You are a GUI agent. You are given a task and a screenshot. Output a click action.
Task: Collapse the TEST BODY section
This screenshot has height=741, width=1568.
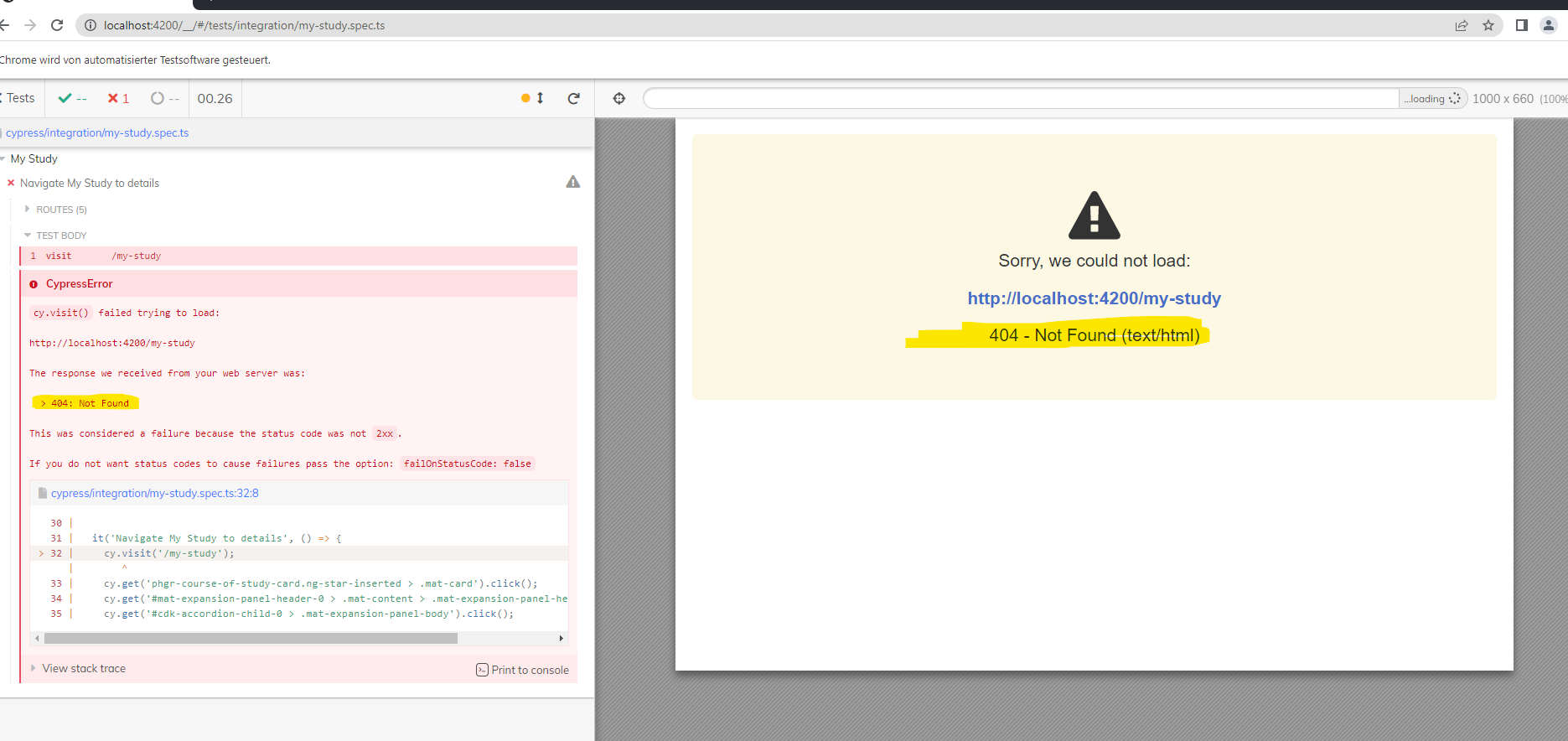[x=56, y=236]
